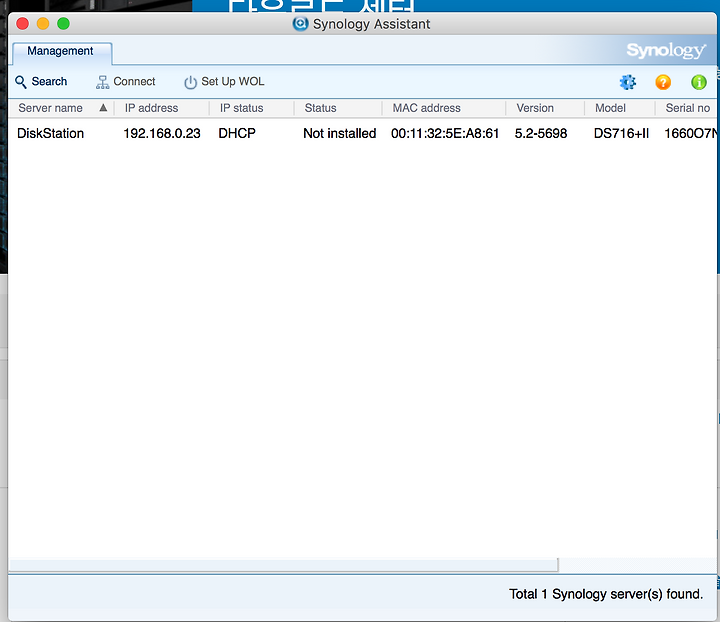Open preferences via blue gear icon
Screen dimensions: 720x622
[x=628, y=82]
